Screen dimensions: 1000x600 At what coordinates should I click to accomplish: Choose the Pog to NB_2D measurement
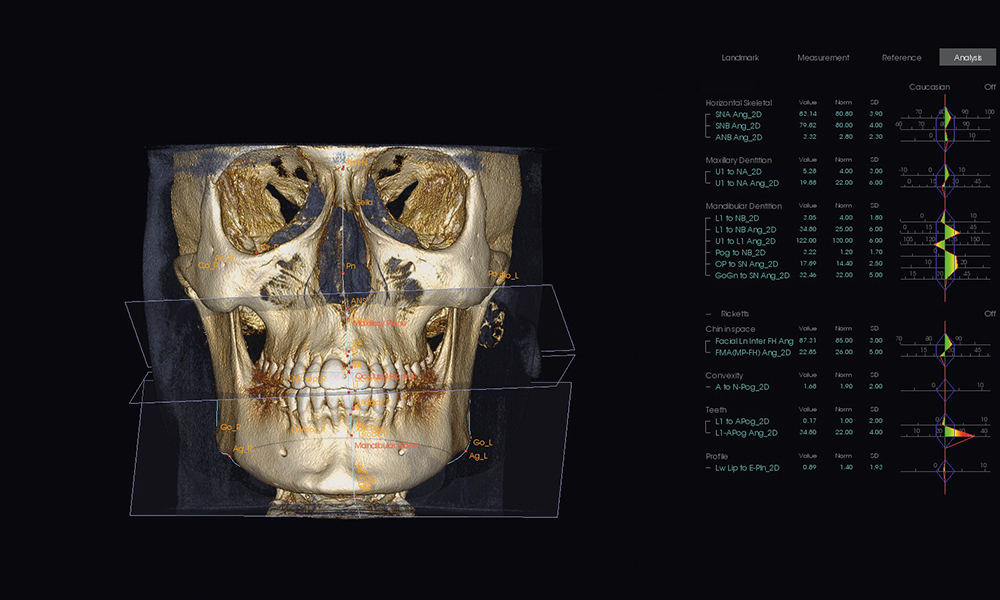(x=743, y=252)
